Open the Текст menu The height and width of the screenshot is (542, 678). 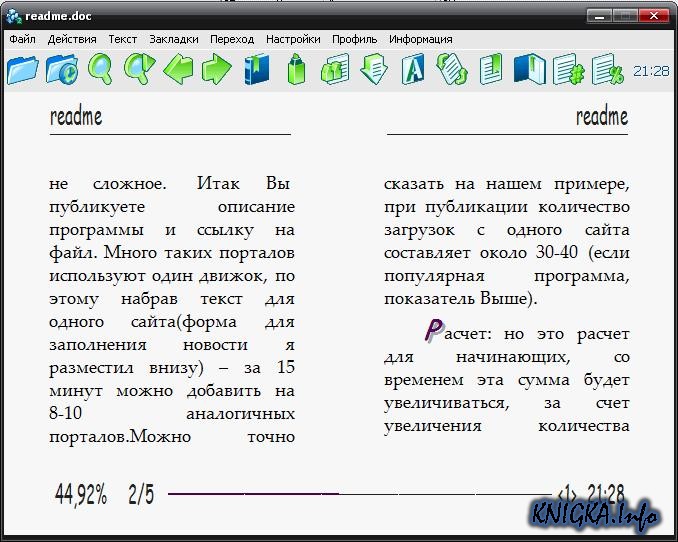(123, 39)
